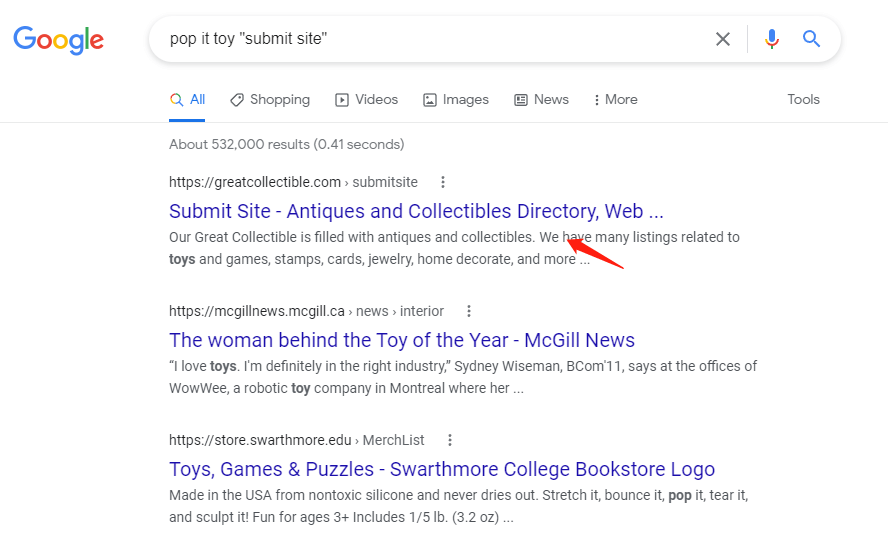Expand the More menu
The height and width of the screenshot is (549, 888).
click(x=615, y=100)
